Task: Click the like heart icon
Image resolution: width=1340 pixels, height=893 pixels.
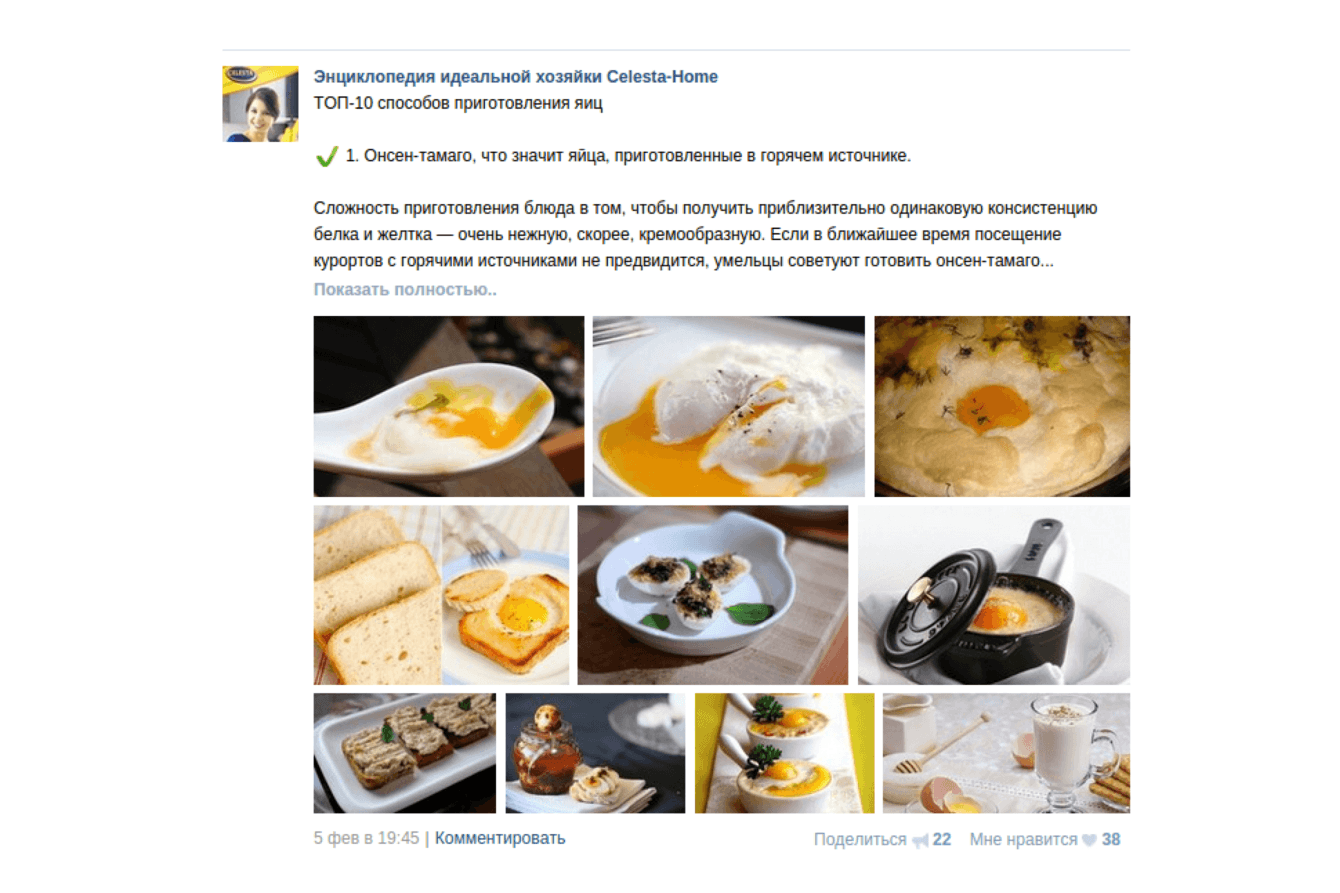Action: tap(1090, 840)
